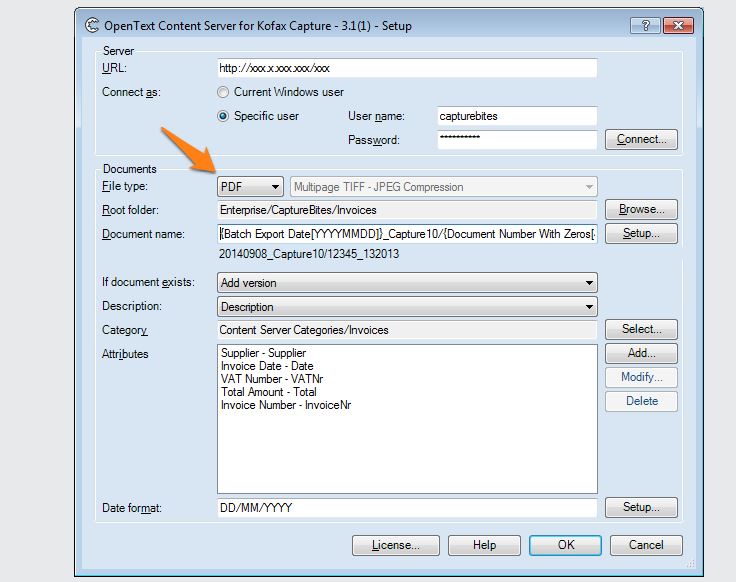
Task: Click Modify... attribute button
Action: 641,377
